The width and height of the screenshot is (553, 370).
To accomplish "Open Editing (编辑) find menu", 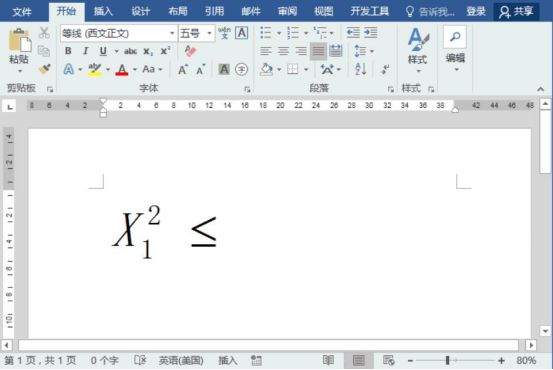I will (x=455, y=49).
